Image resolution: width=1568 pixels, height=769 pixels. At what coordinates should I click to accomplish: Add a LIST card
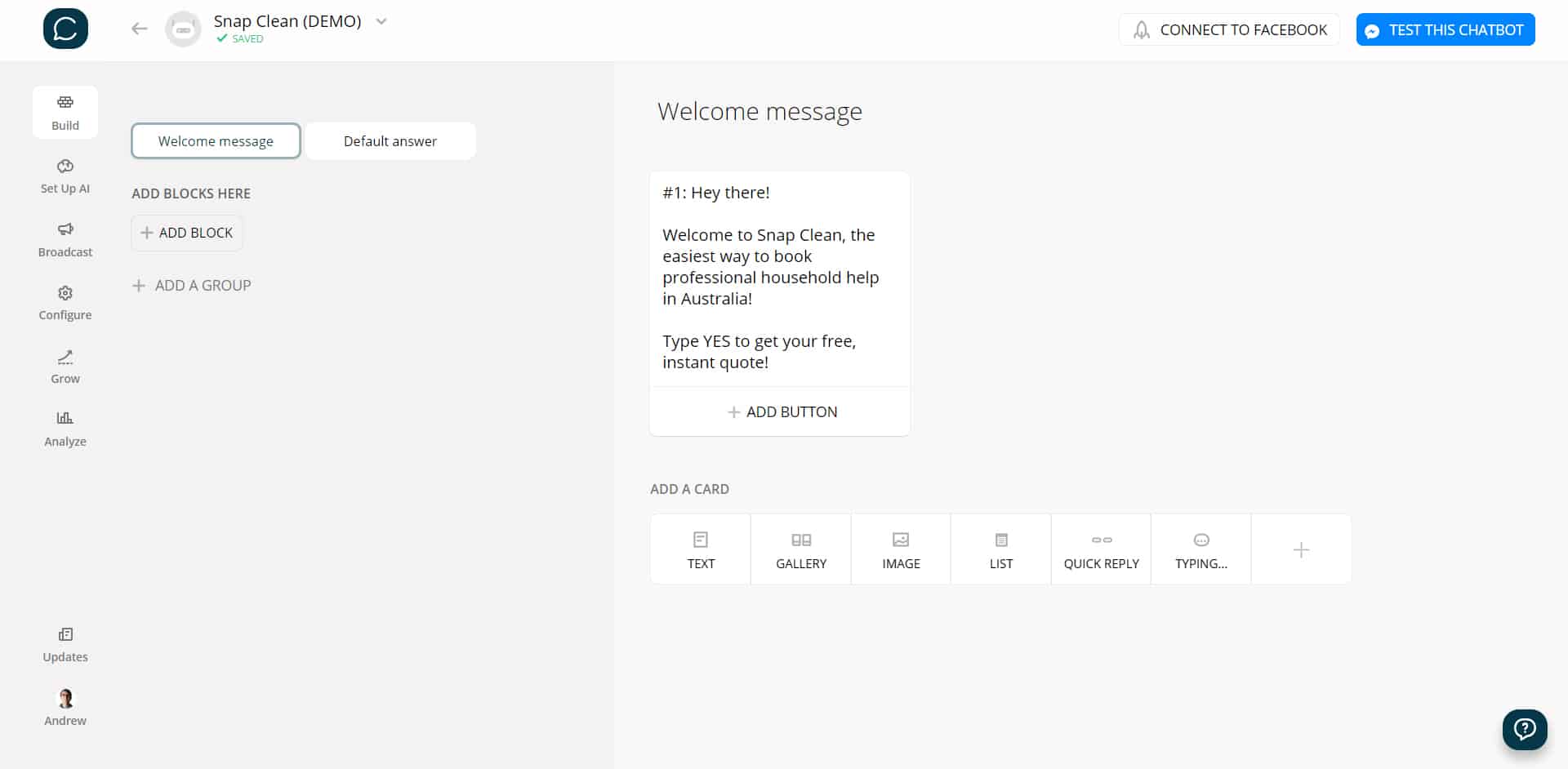[1001, 549]
